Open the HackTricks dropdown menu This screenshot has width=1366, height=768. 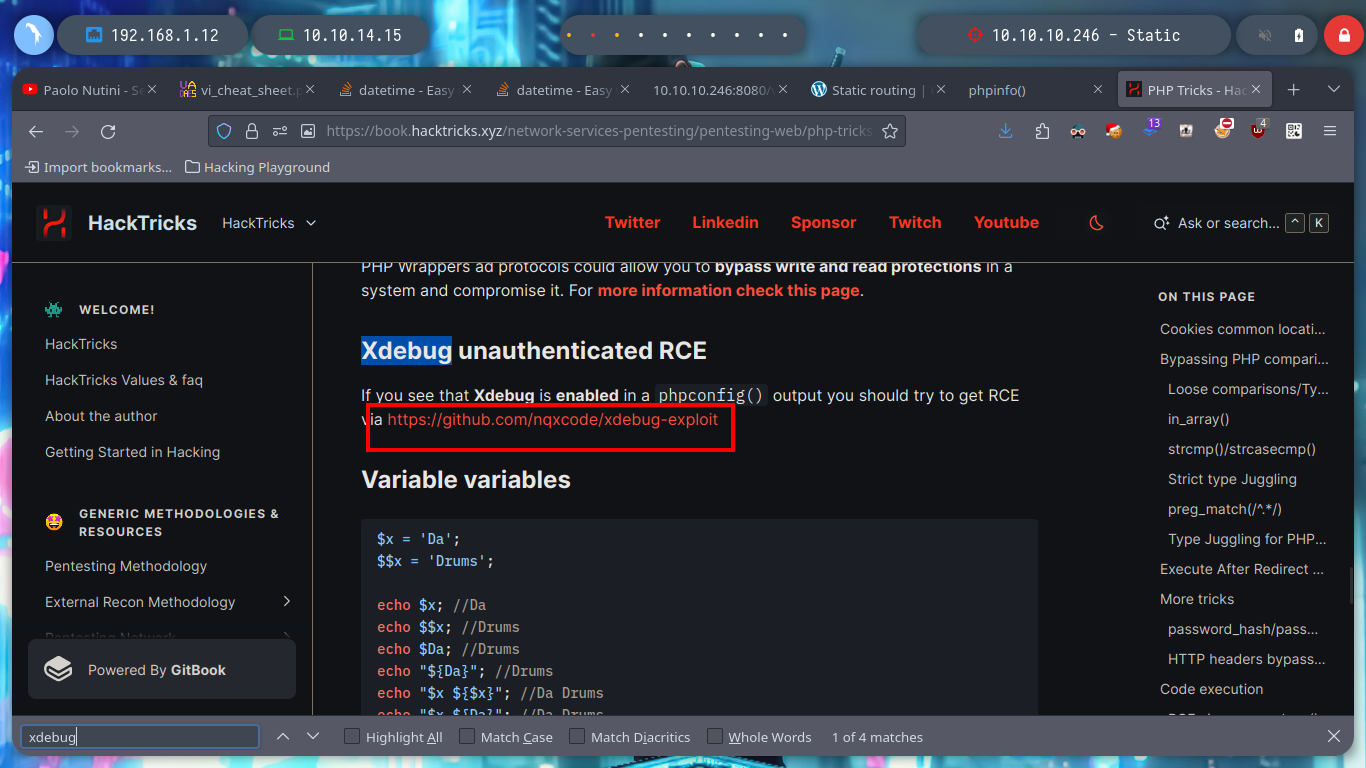(x=269, y=223)
